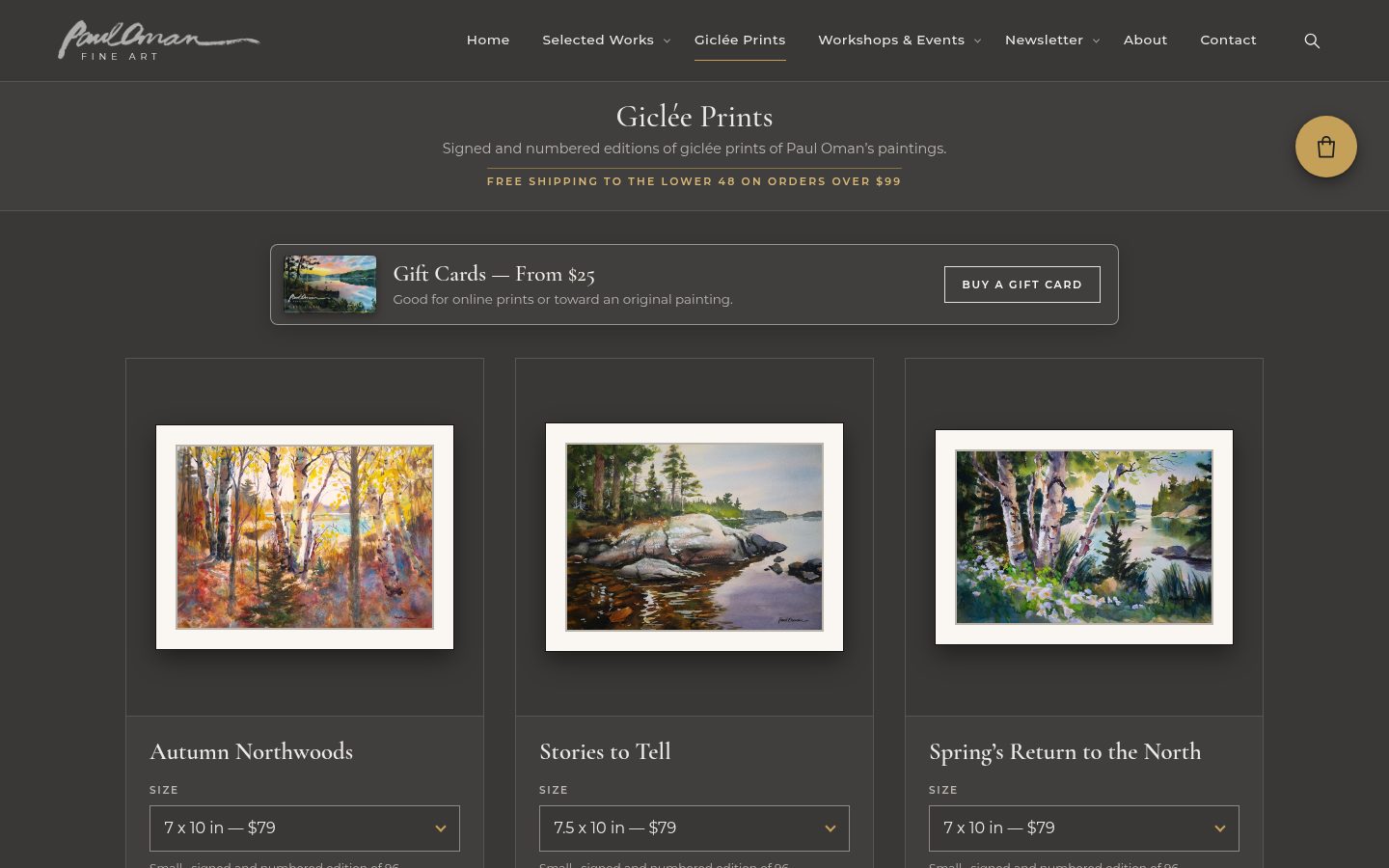The height and width of the screenshot is (868, 1389).
Task: Click the Paul Oman Fine Art logo
Action: pyautogui.click(x=159, y=41)
